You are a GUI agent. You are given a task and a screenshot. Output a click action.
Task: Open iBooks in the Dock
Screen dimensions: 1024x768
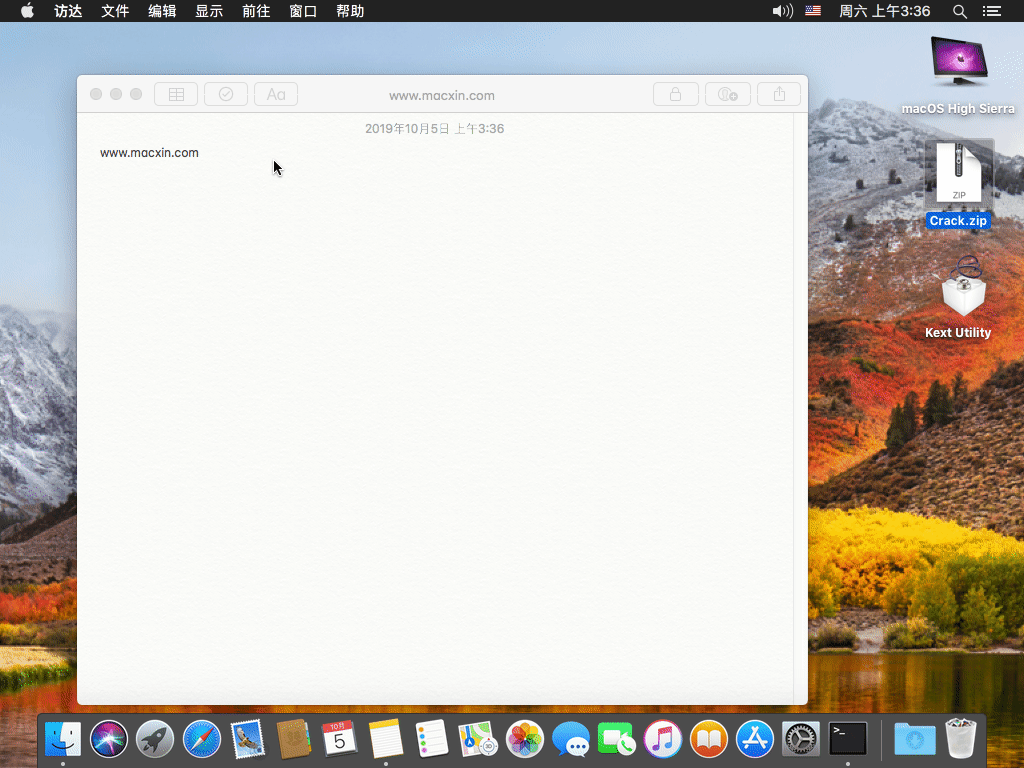pos(709,739)
